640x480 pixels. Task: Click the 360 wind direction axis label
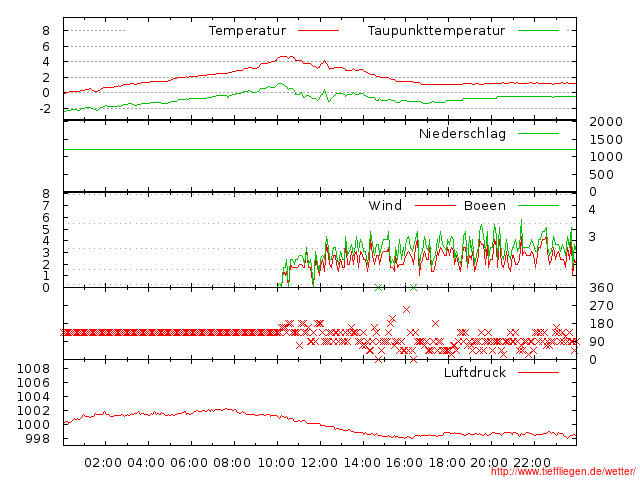tap(602, 288)
